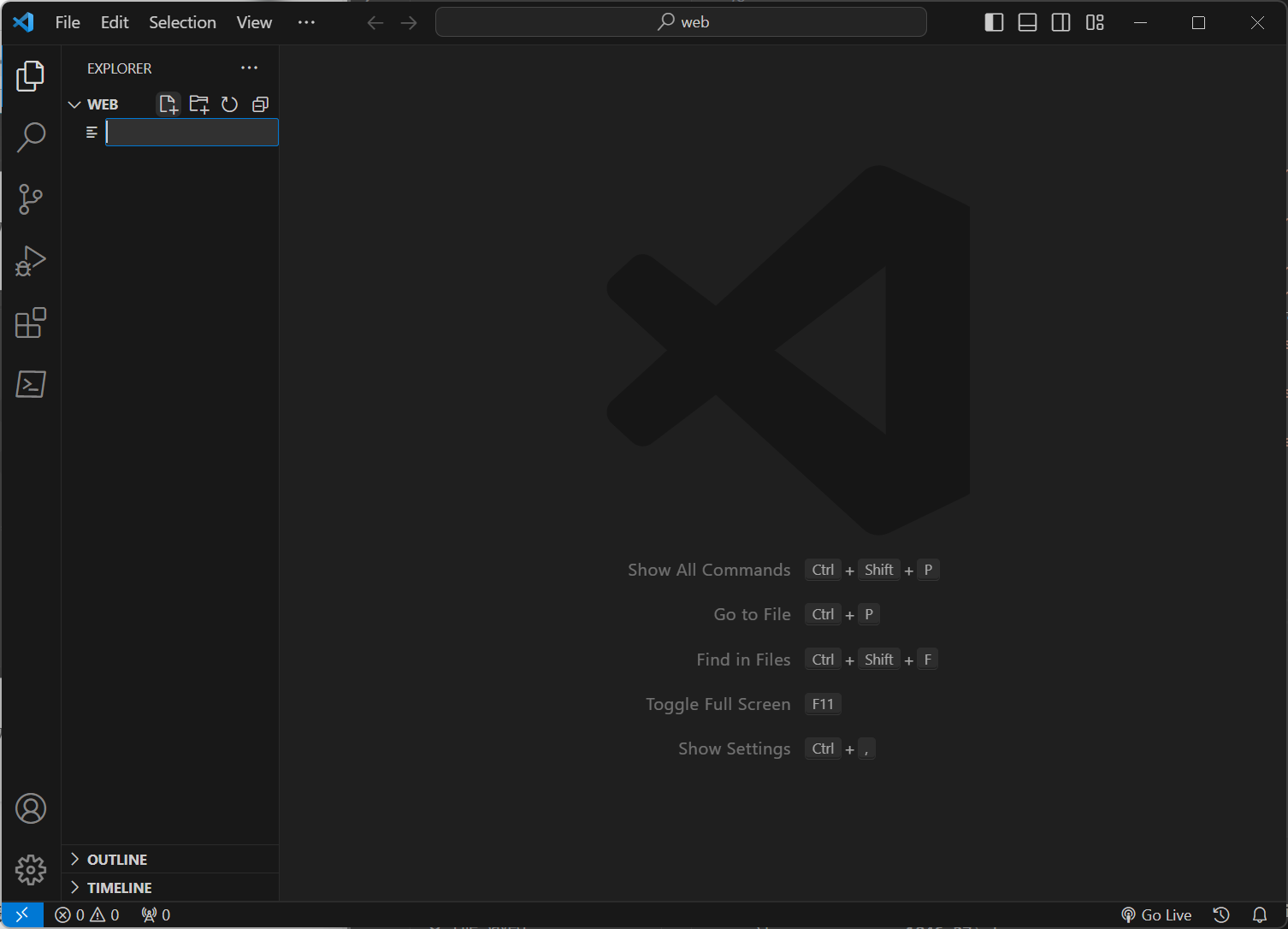1288x929 pixels.
Task: Open the Edit menu
Action: coord(115,22)
